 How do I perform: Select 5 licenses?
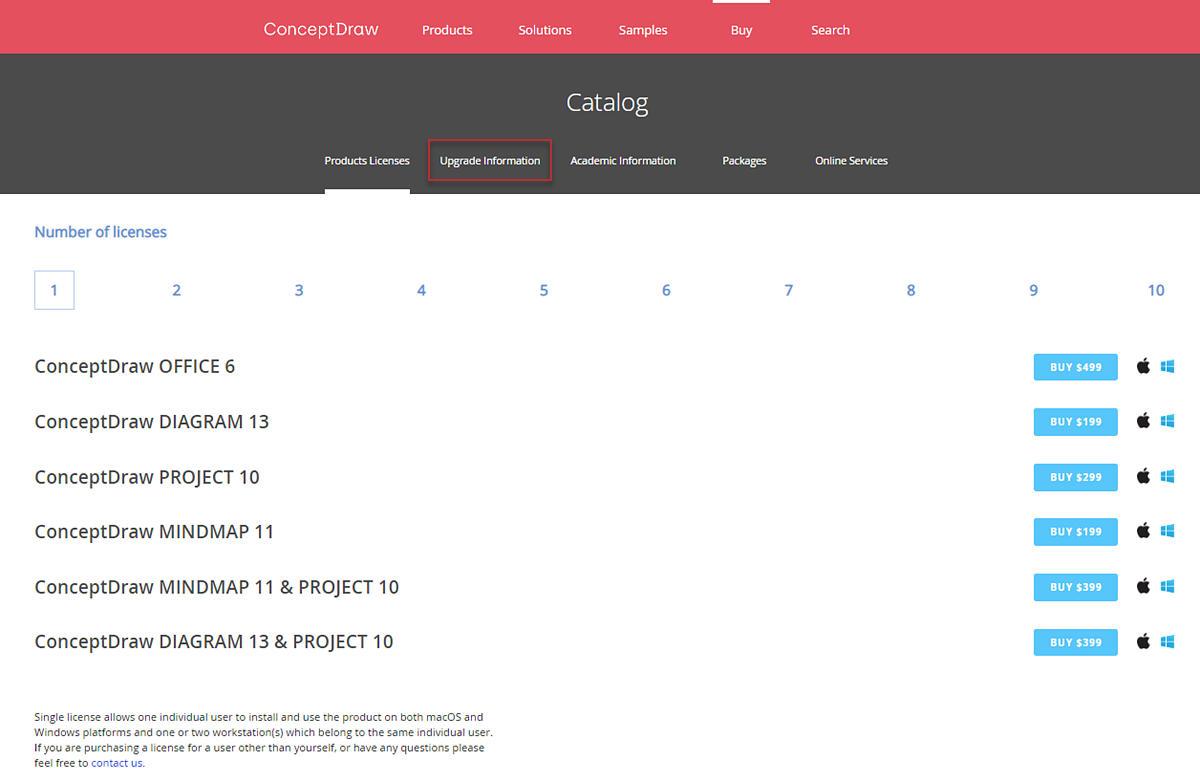tap(544, 290)
